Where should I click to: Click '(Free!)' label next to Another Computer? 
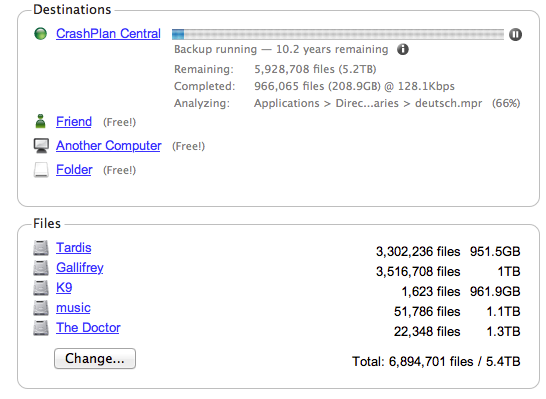(x=188, y=146)
